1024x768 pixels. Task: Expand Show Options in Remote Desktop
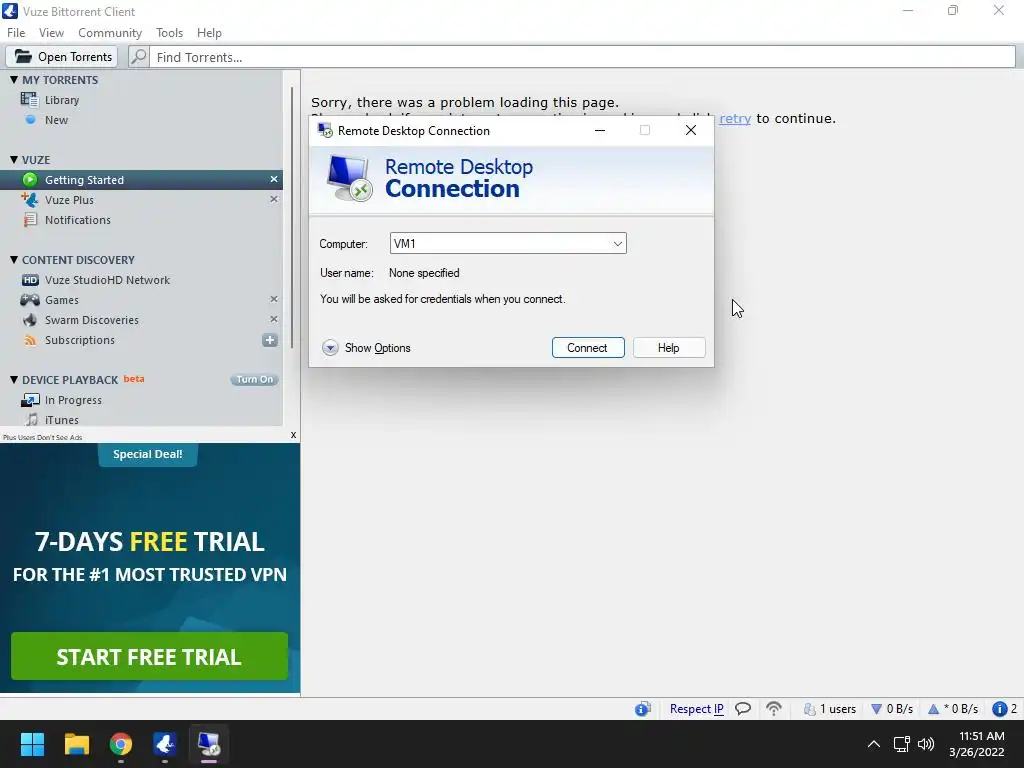tap(366, 348)
